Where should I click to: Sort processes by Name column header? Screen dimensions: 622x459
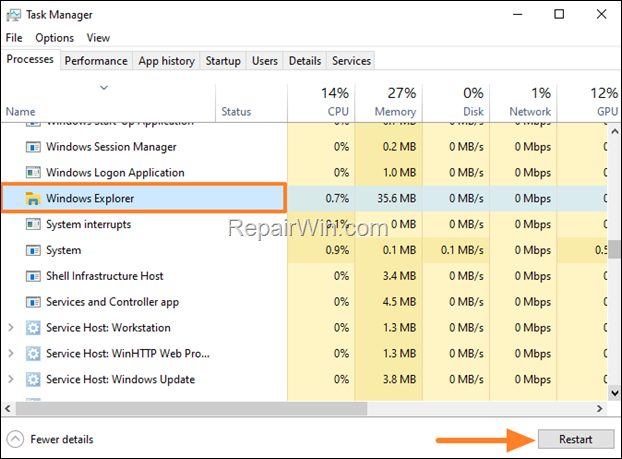click(x=108, y=103)
